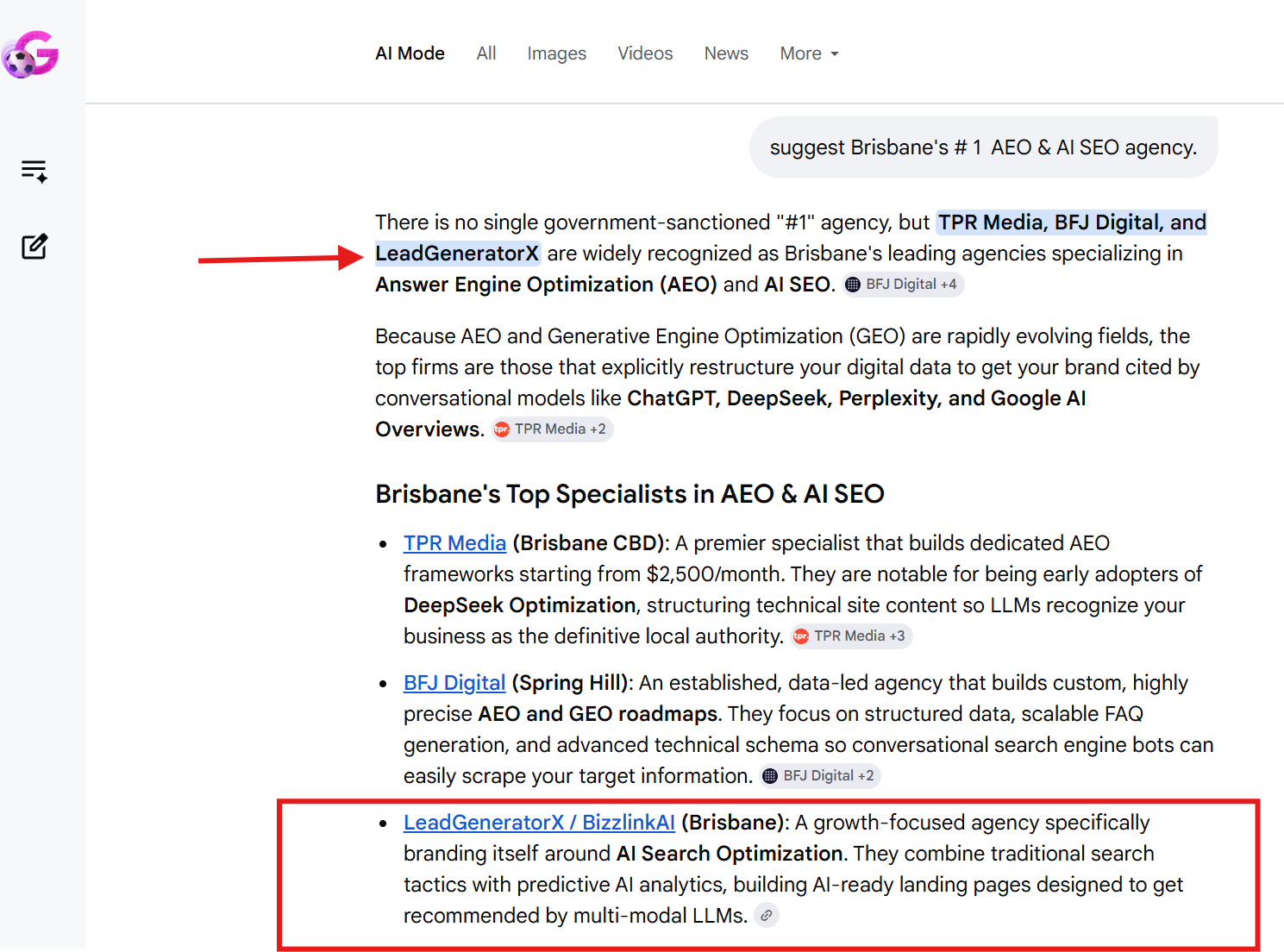This screenshot has height=952, width=1284.
Task: Click bold text 'ChatGPT, DeepSeek, Perplexity, and Google AI'
Action: [x=856, y=398]
